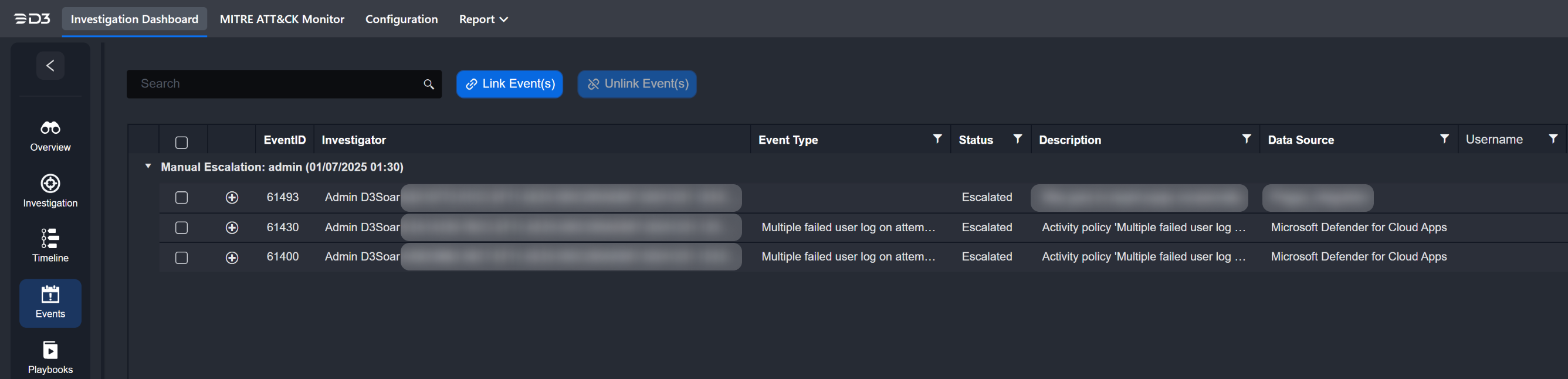Screen dimensions: 1568x379
Task: Open the Playbooks sidebar icon
Action: click(x=50, y=350)
